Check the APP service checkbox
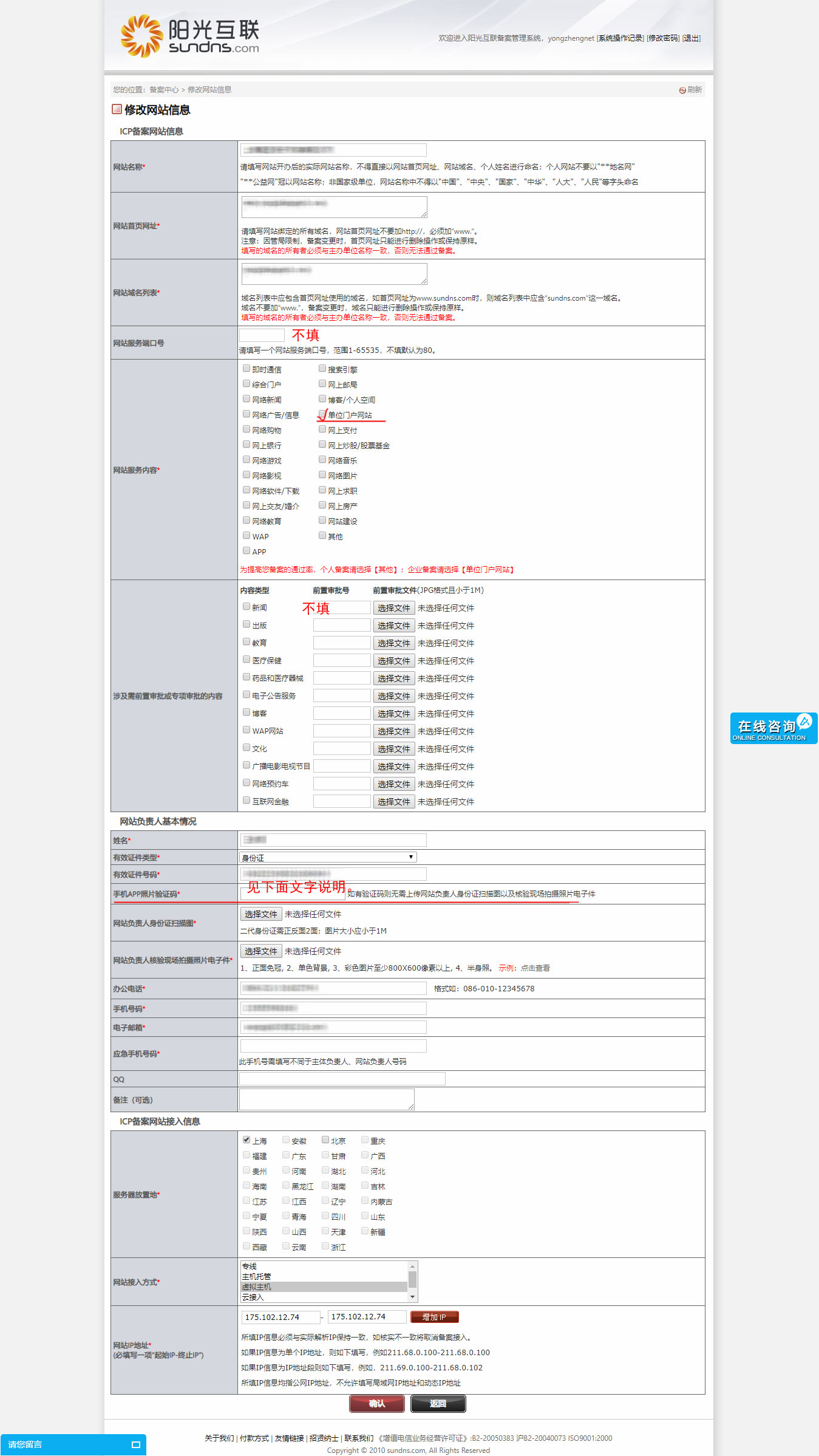Viewport: 819px width, 1456px height. (x=246, y=550)
